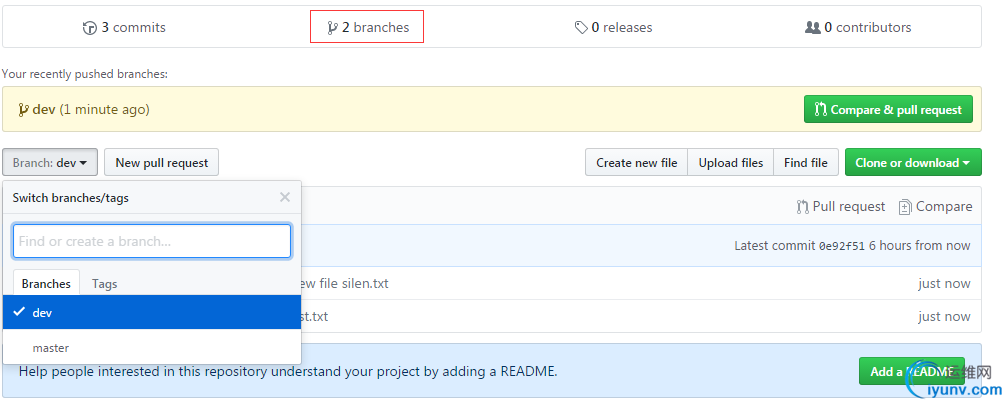This screenshot has width=1008, height=406.
Task: Open the Branch: dev dropdown
Action: pos(50,163)
